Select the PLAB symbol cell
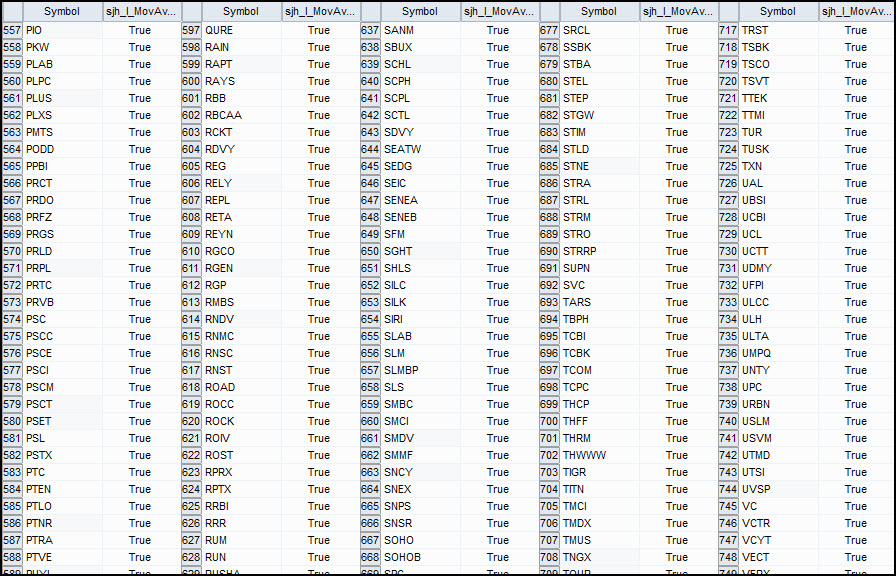Viewport: 896px width, 576px height. coord(62,64)
